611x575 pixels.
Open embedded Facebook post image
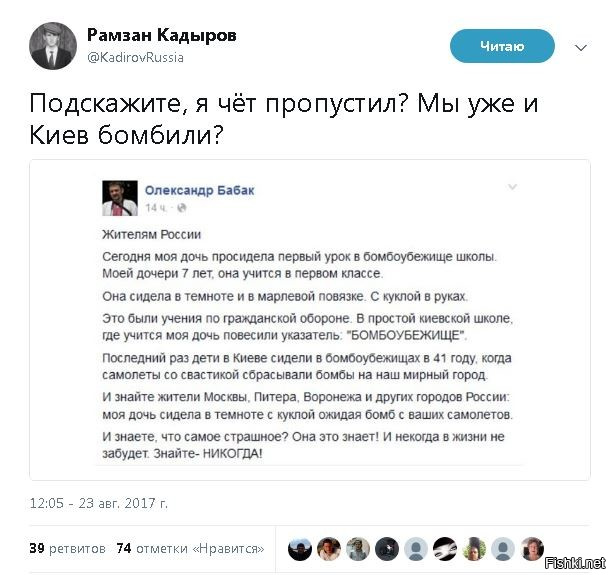[x=310, y=320]
